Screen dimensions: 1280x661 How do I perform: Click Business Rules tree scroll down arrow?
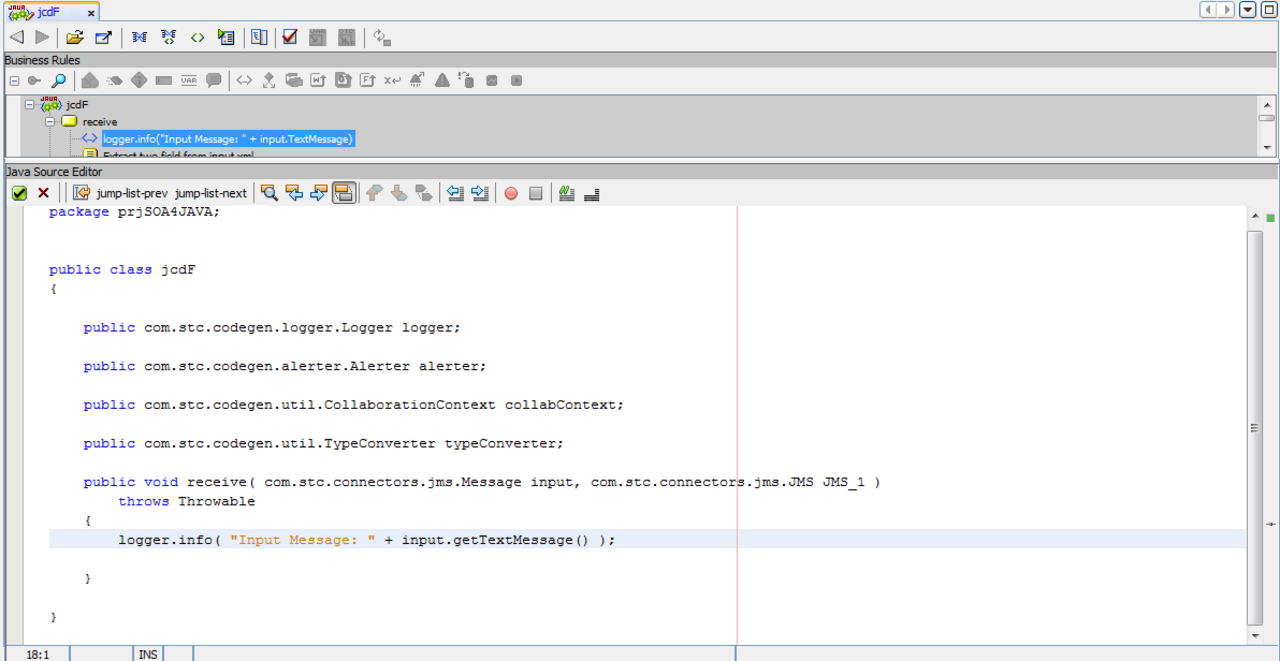(1267, 148)
